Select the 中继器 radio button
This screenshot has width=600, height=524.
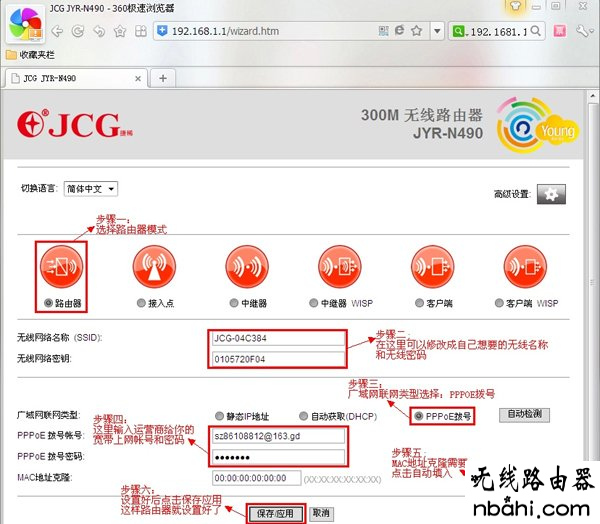point(234,303)
